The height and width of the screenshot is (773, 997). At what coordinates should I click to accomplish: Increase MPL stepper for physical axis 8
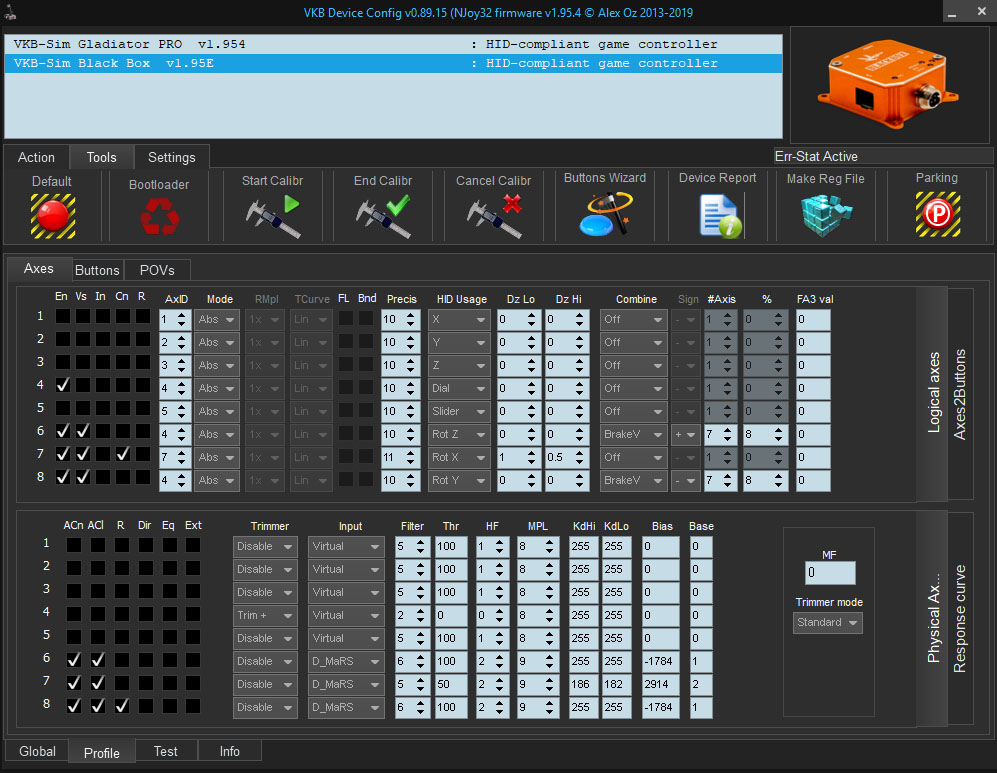(549, 702)
